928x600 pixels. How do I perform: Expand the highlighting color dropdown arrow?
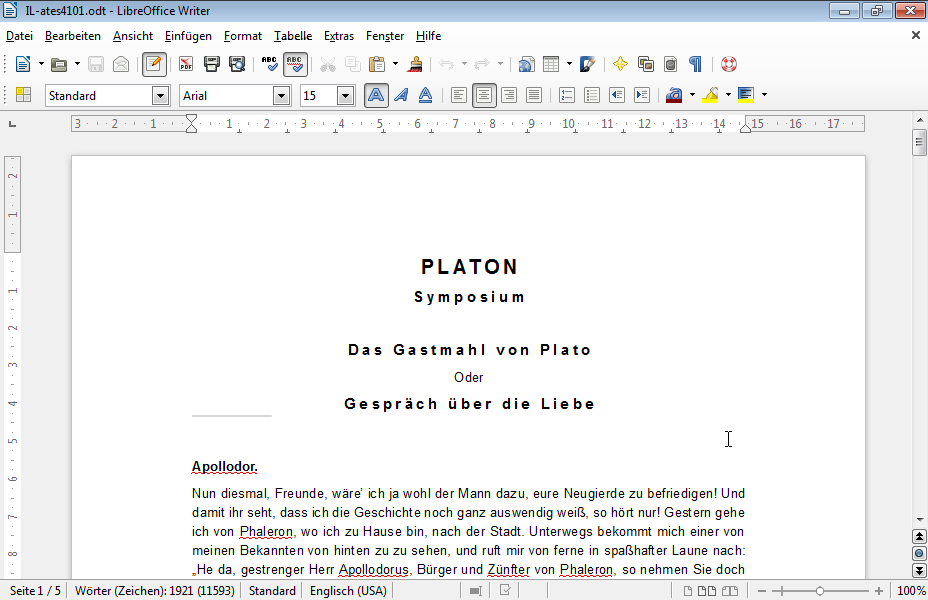pyautogui.click(x=729, y=95)
